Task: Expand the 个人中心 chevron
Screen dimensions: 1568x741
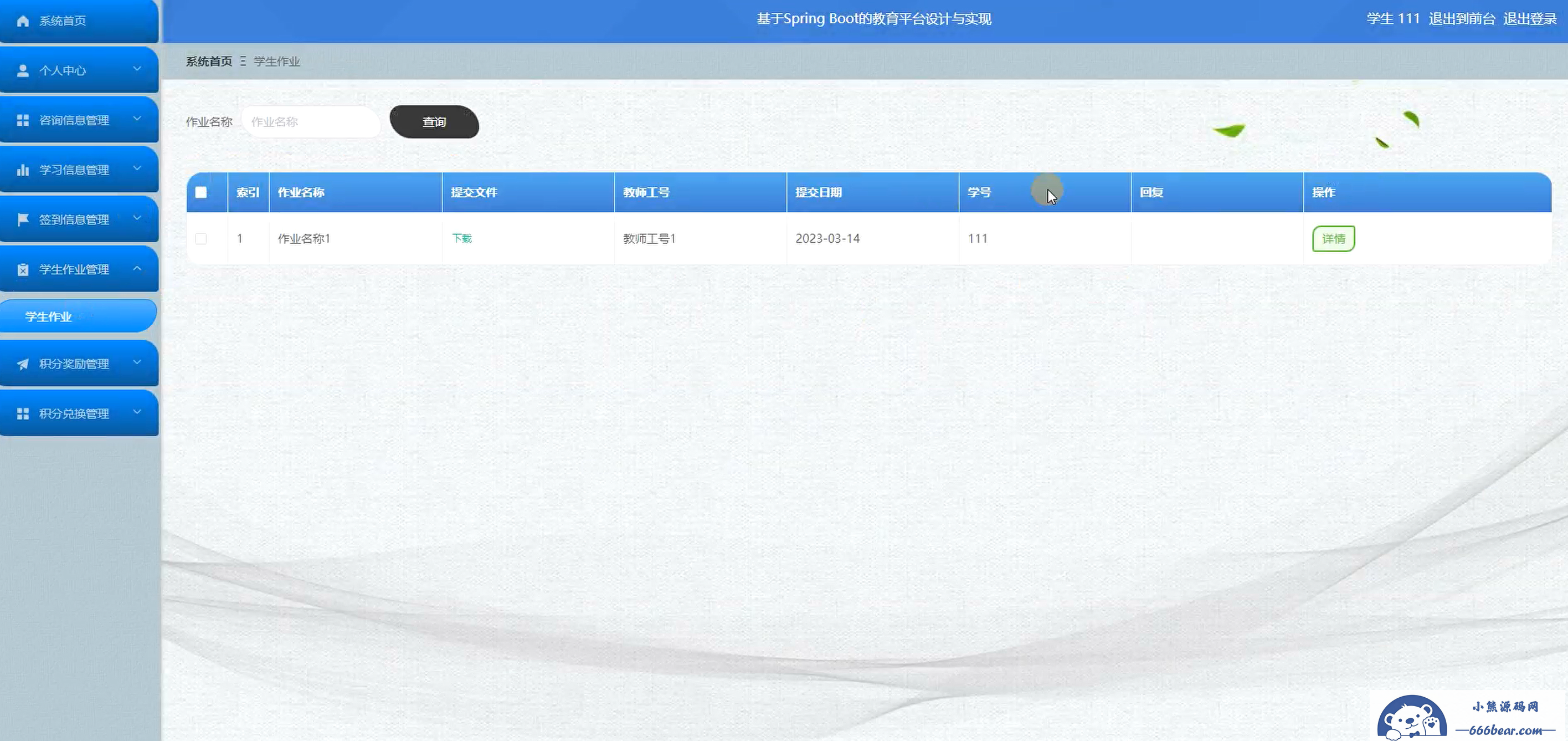Action: pos(137,69)
